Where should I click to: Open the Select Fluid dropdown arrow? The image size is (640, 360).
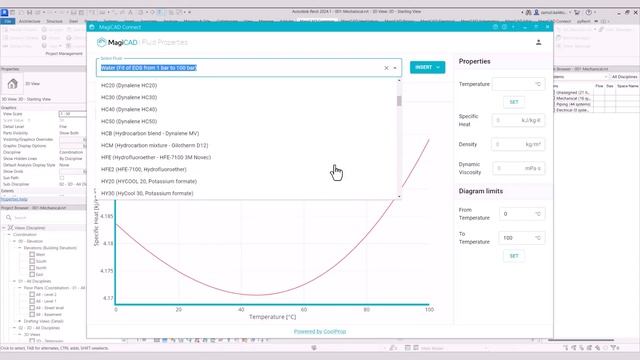pos(395,68)
